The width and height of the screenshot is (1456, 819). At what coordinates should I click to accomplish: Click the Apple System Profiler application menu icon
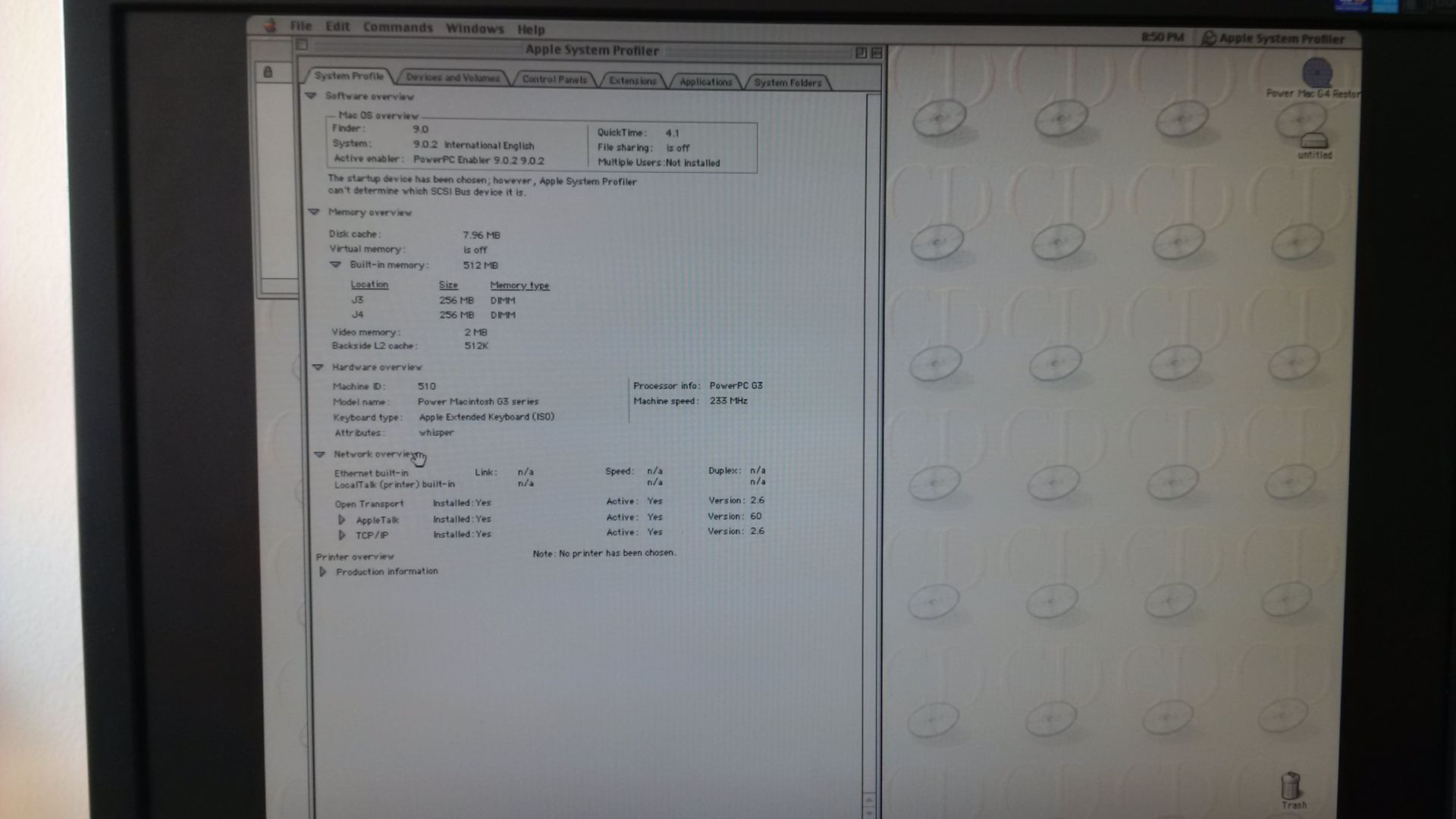[x=1209, y=39]
